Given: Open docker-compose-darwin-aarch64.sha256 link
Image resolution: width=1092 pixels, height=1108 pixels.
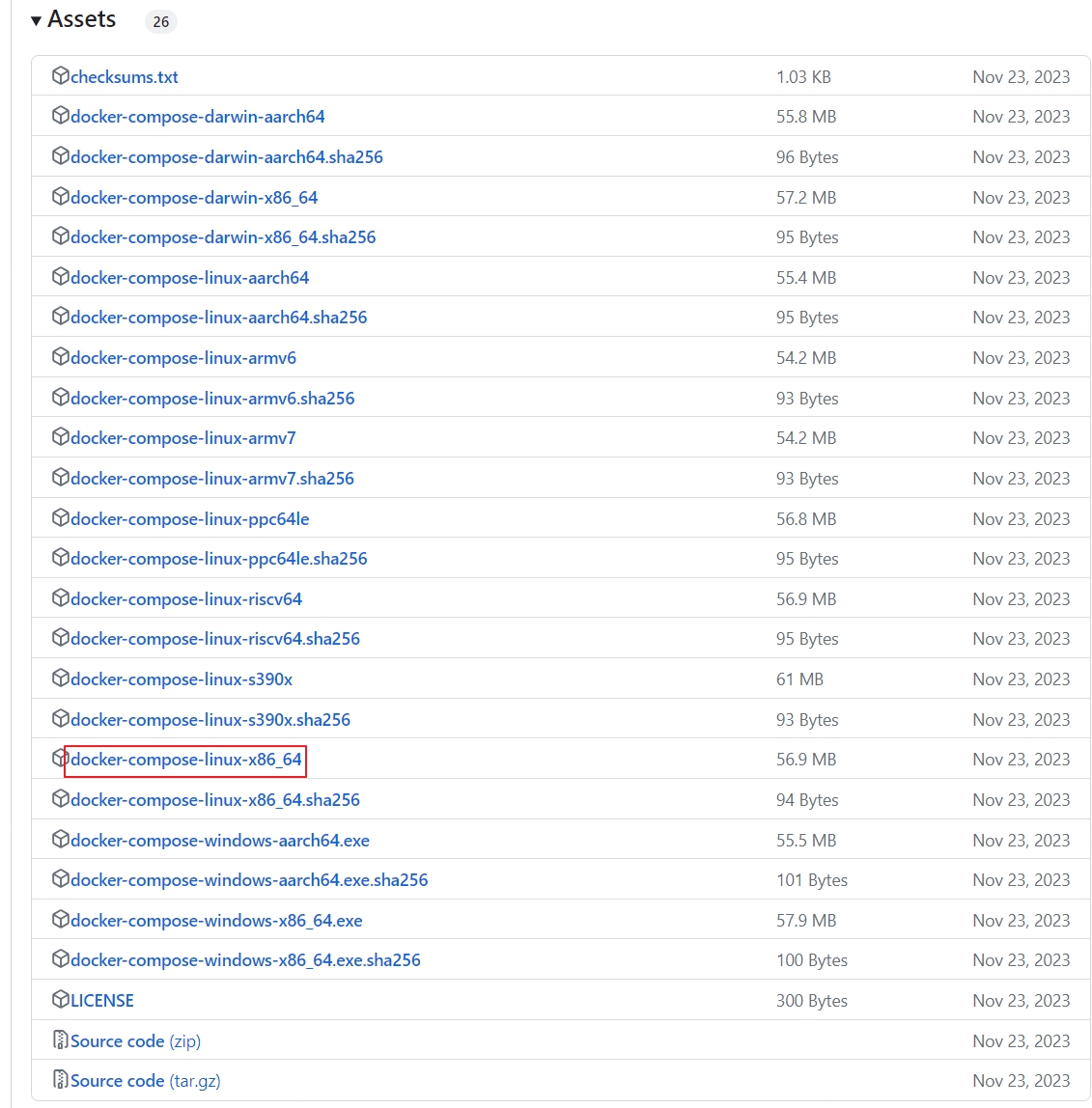Looking at the screenshot, I should click(226, 157).
